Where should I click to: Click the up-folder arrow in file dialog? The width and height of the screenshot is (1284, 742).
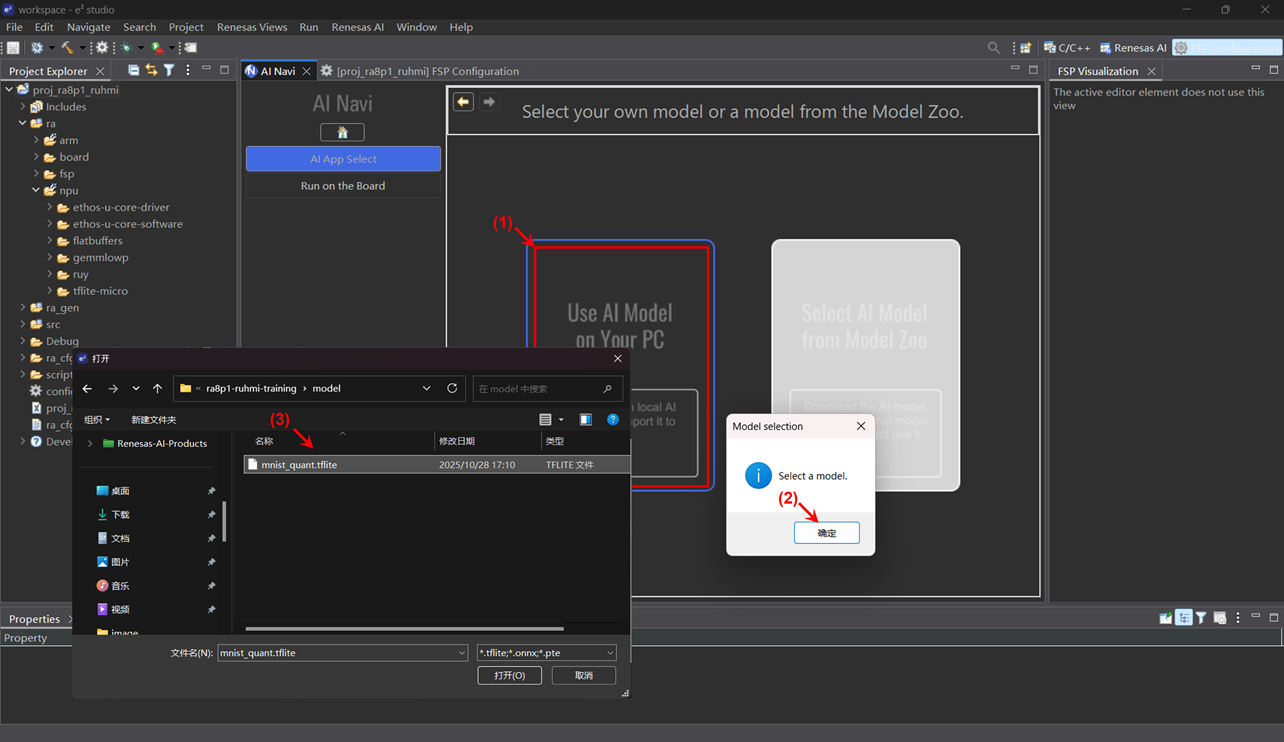pyautogui.click(x=157, y=388)
